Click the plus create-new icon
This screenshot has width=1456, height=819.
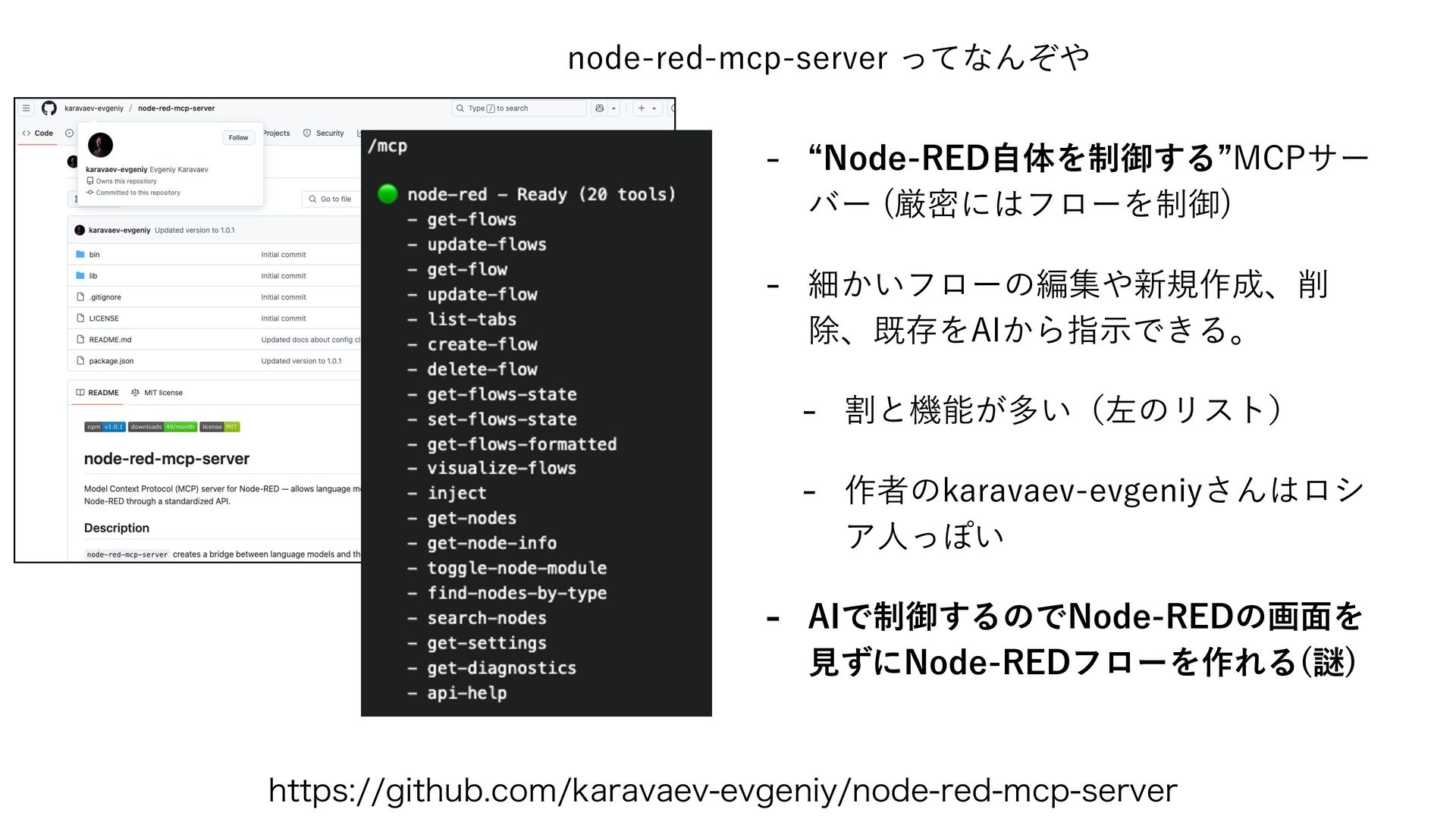[642, 108]
